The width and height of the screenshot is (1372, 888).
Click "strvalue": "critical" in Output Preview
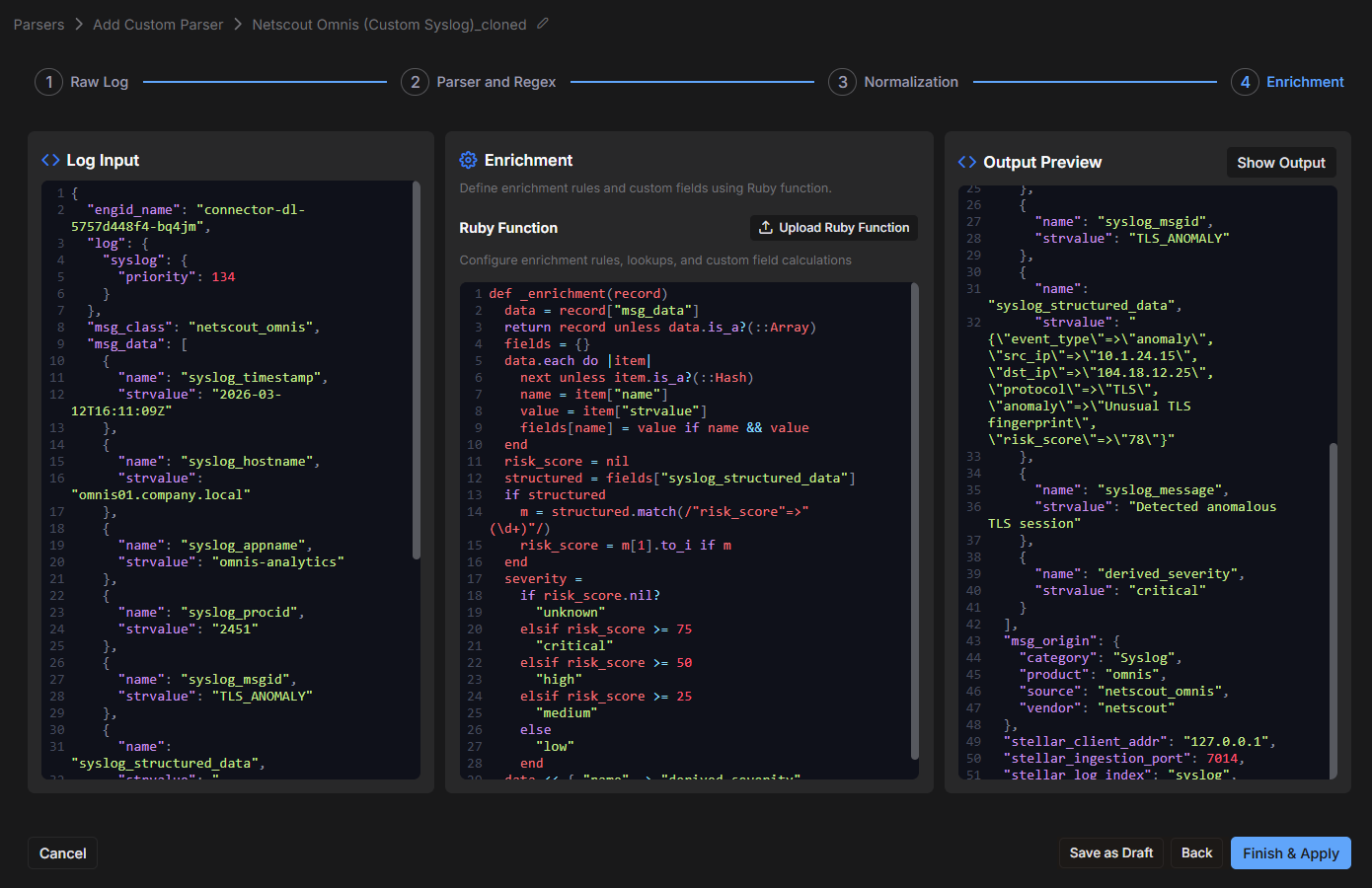click(1120, 591)
